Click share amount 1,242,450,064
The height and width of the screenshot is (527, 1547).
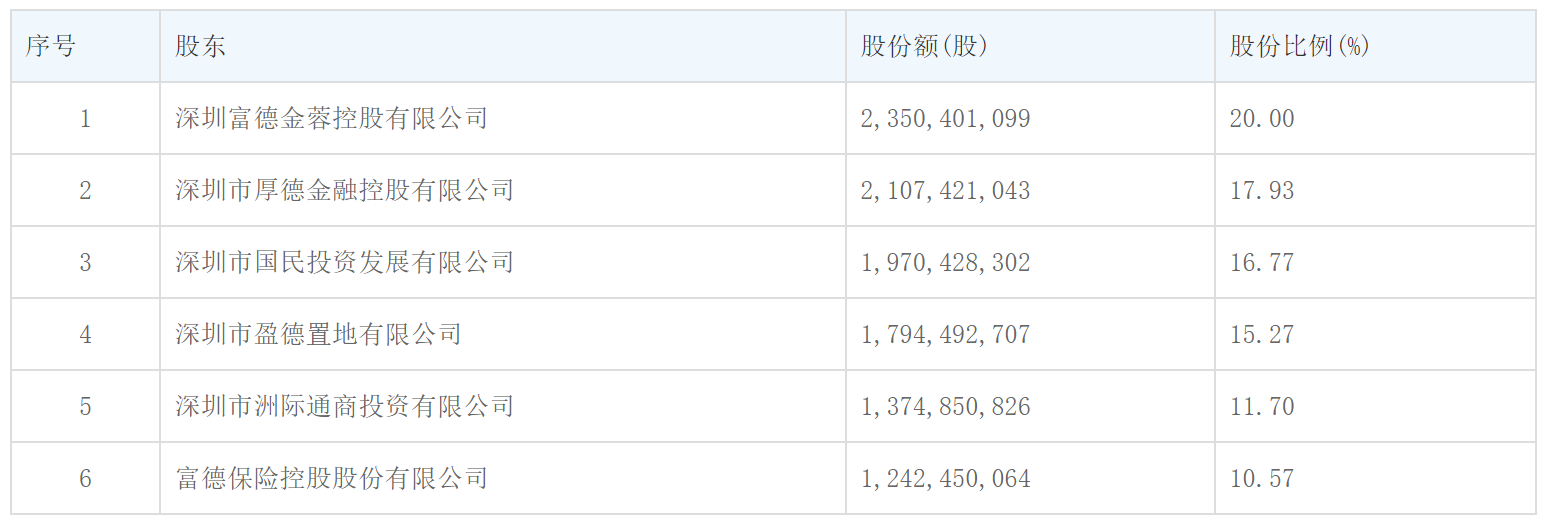945,479
